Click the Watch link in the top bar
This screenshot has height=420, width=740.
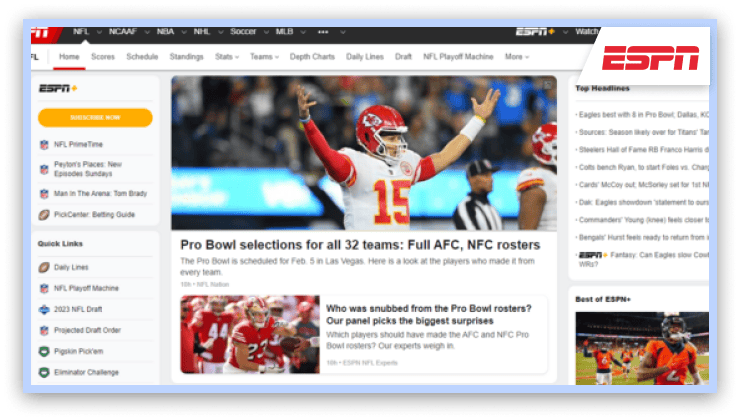(587, 32)
